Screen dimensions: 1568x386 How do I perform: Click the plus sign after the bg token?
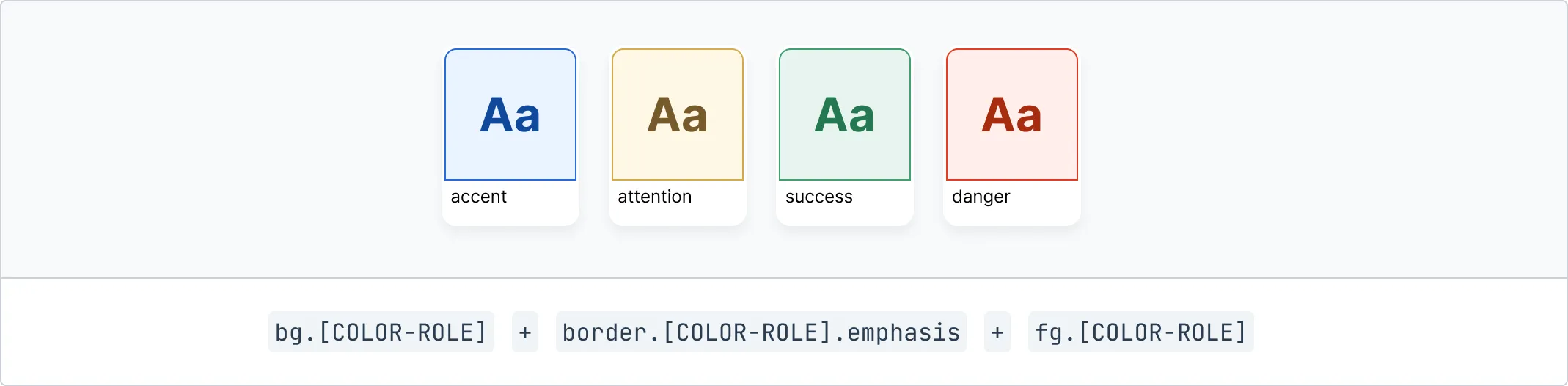click(525, 332)
